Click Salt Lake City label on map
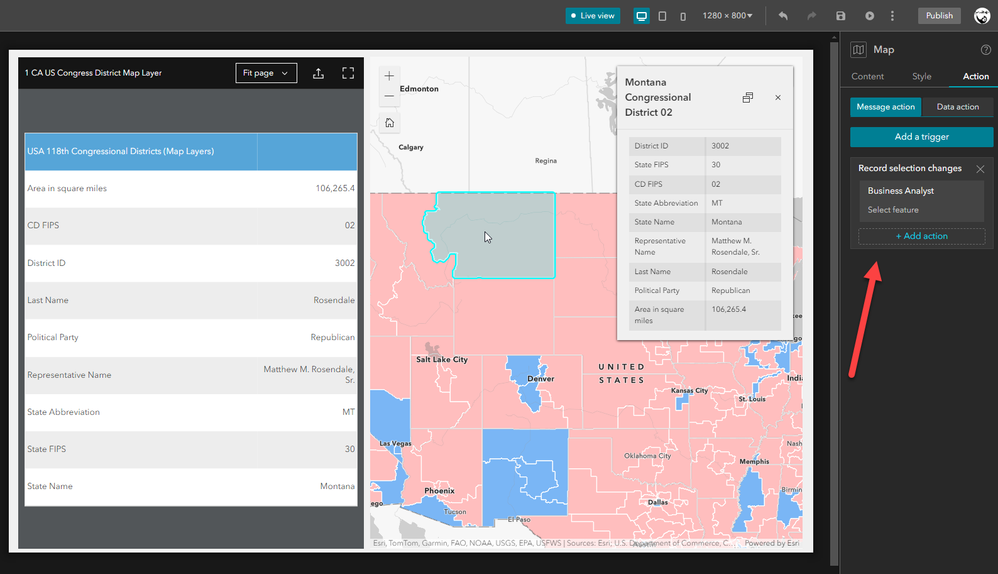 (x=442, y=360)
